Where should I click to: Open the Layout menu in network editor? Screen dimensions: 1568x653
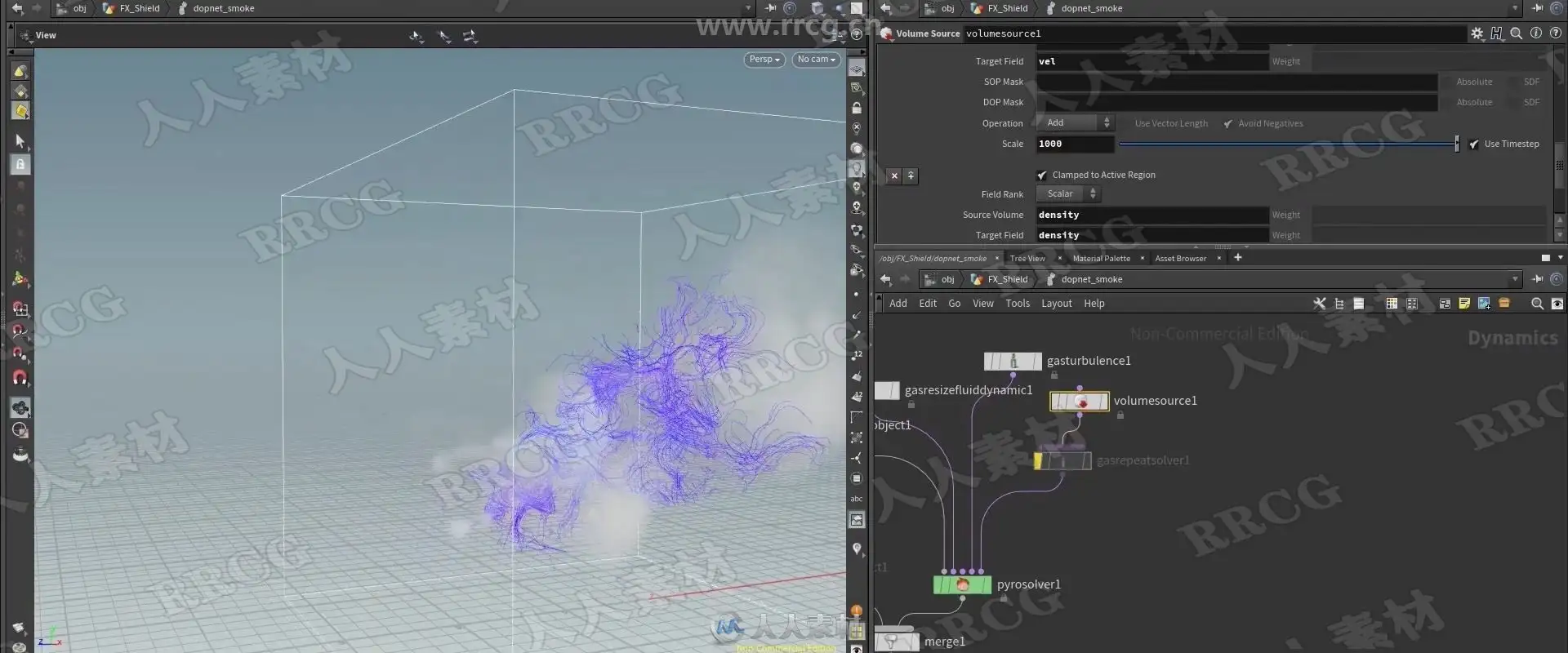tap(1057, 304)
